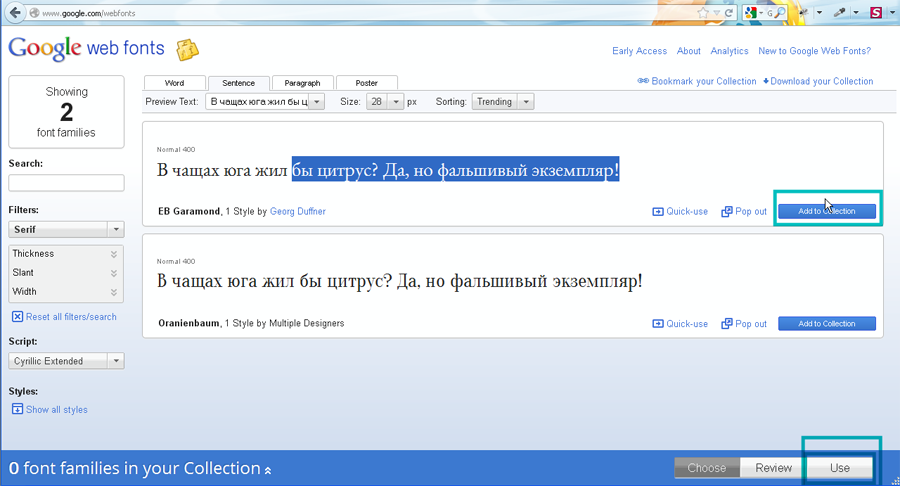Viewport: 900px width, 486px height.
Task: Click into the font Search field
Action: click(x=66, y=183)
